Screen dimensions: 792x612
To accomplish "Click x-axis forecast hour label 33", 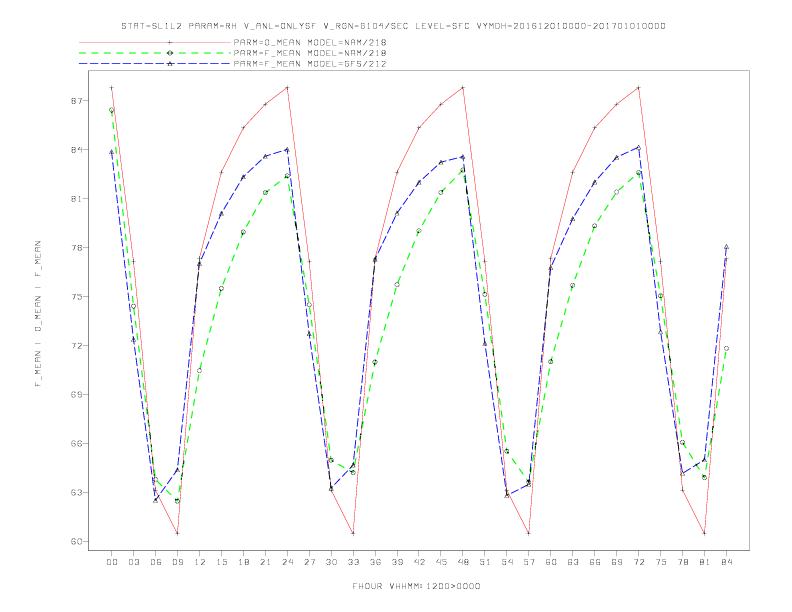I will pos(353,562).
